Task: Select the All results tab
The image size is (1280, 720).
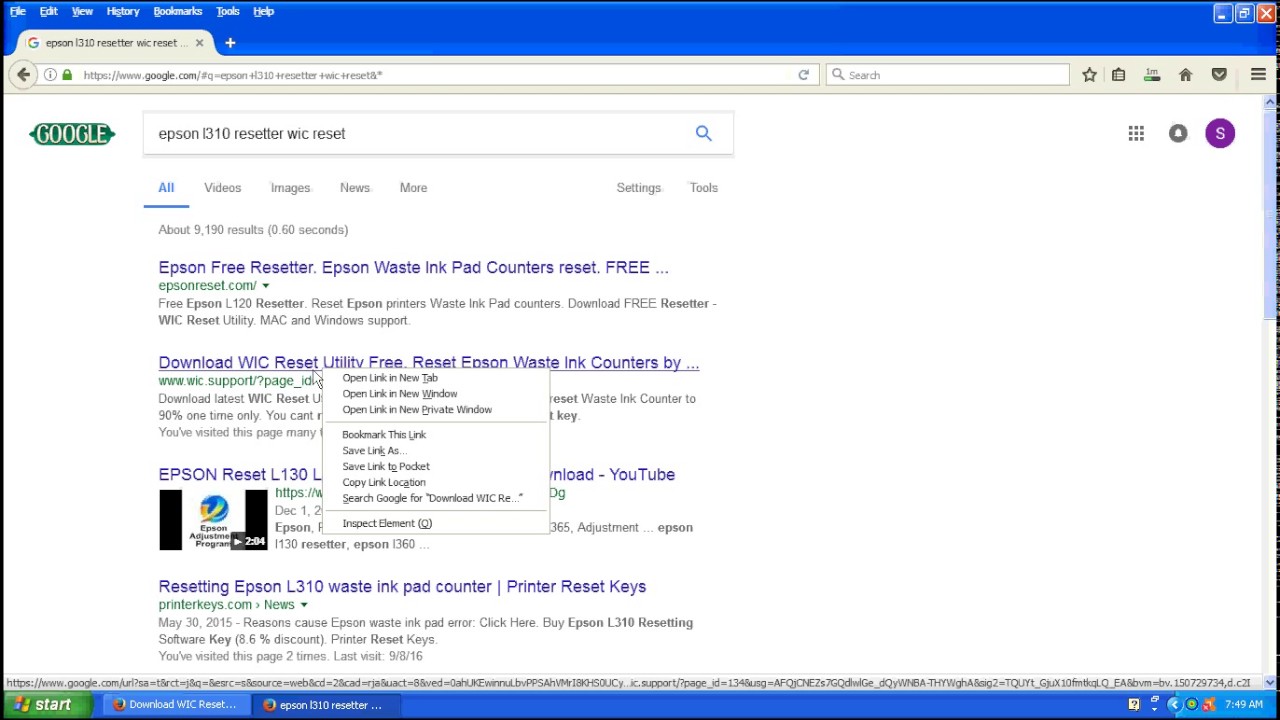Action: coord(166,188)
